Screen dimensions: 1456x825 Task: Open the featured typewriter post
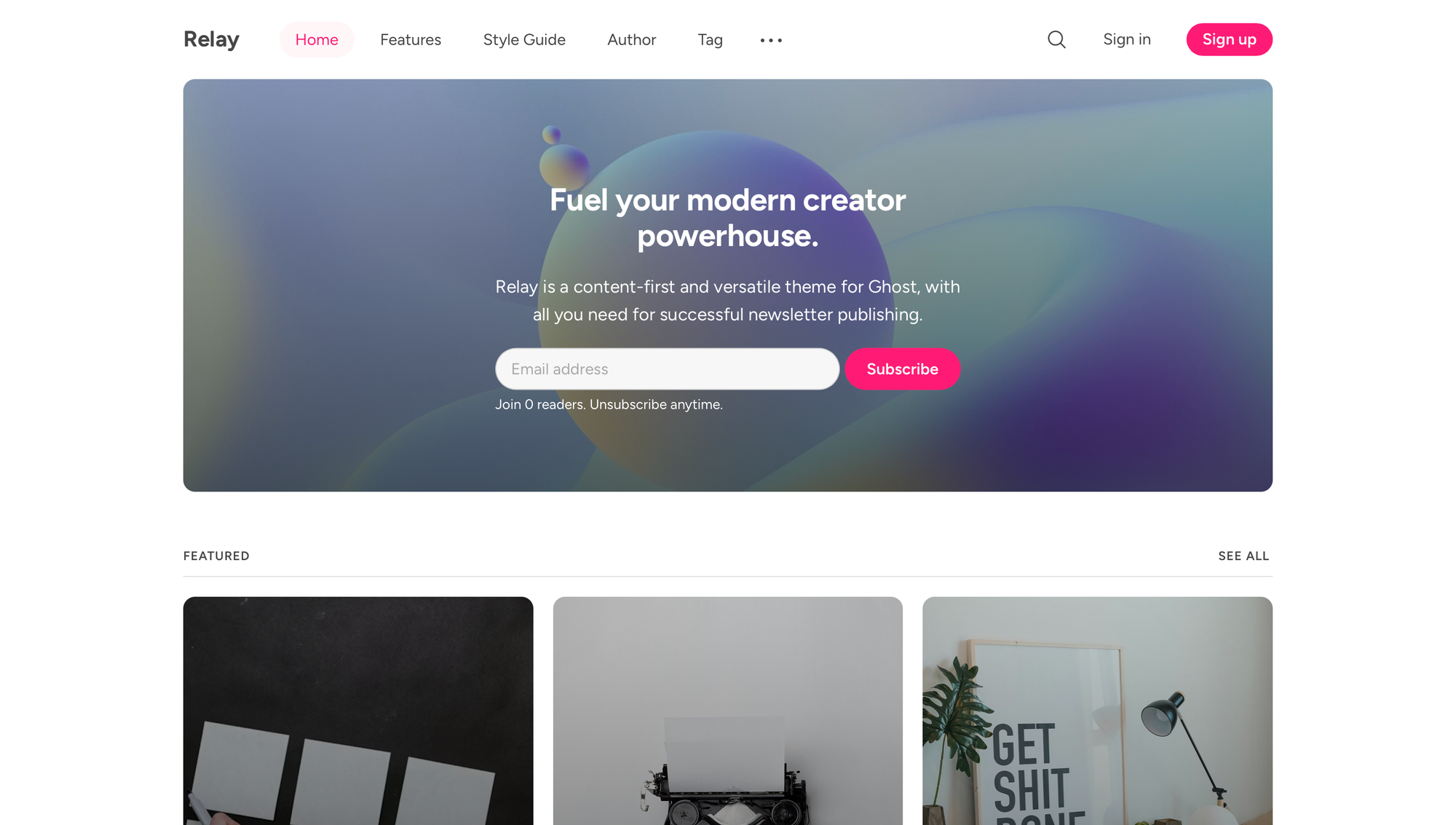pos(728,711)
